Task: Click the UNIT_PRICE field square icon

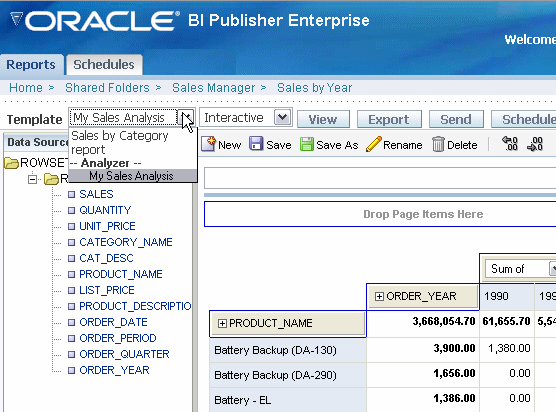Action: pyautogui.click(x=71, y=226)
